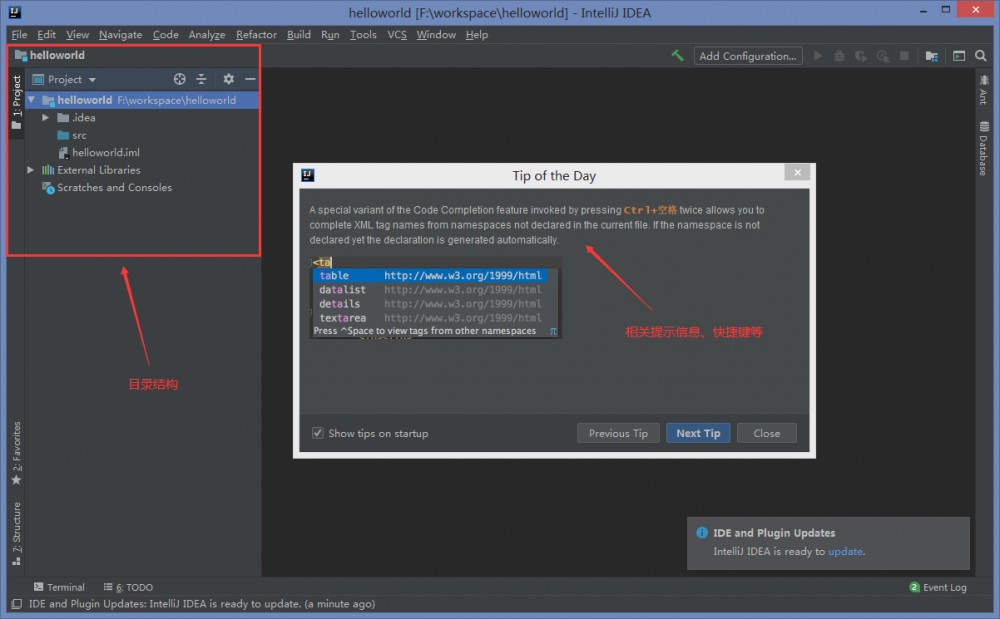Expand the External Libraries node

pos(30,170)
